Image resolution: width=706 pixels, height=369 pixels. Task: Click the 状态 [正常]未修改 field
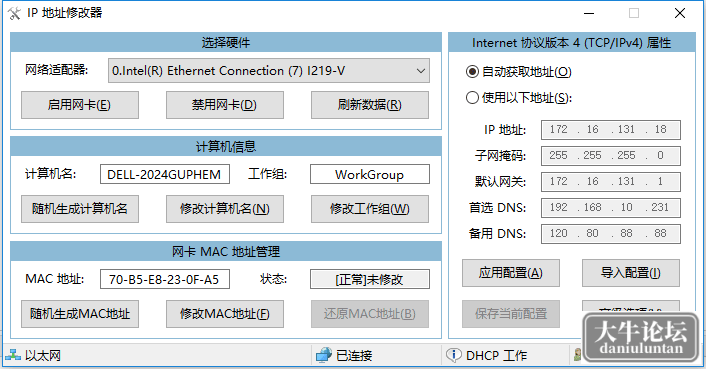pos(370,279)
